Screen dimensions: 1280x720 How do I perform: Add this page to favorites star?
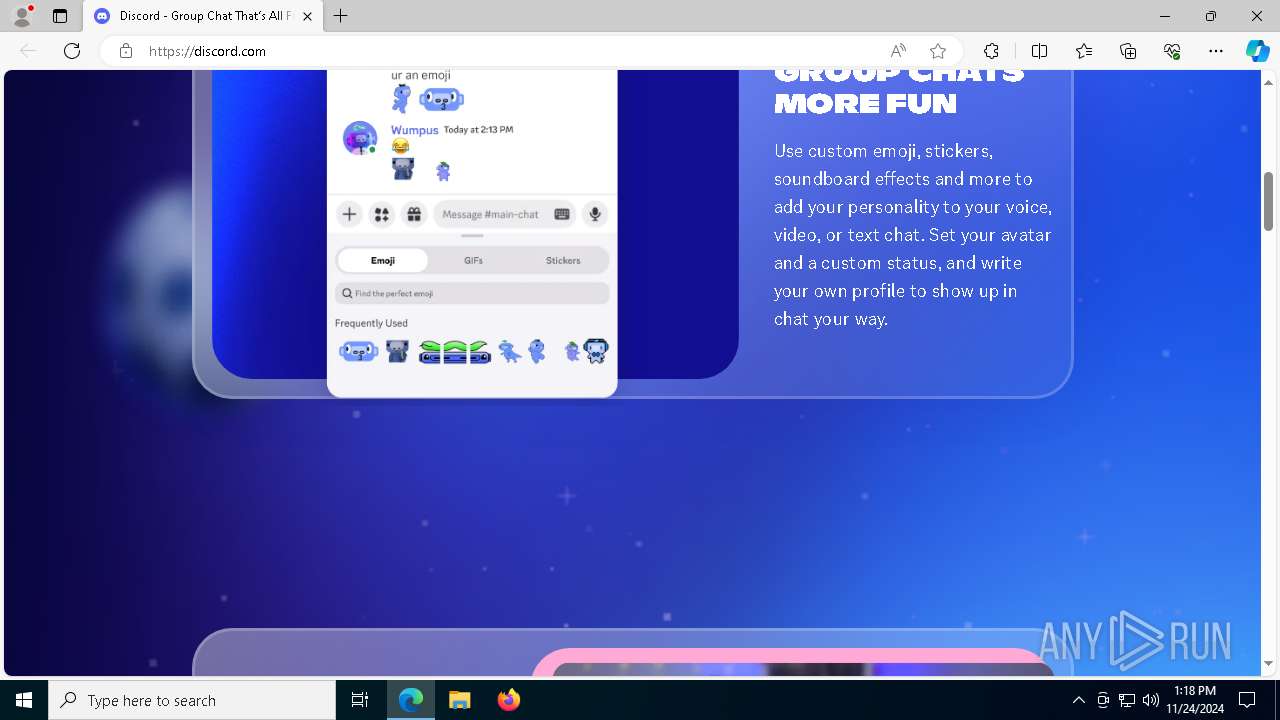point(938,51)
